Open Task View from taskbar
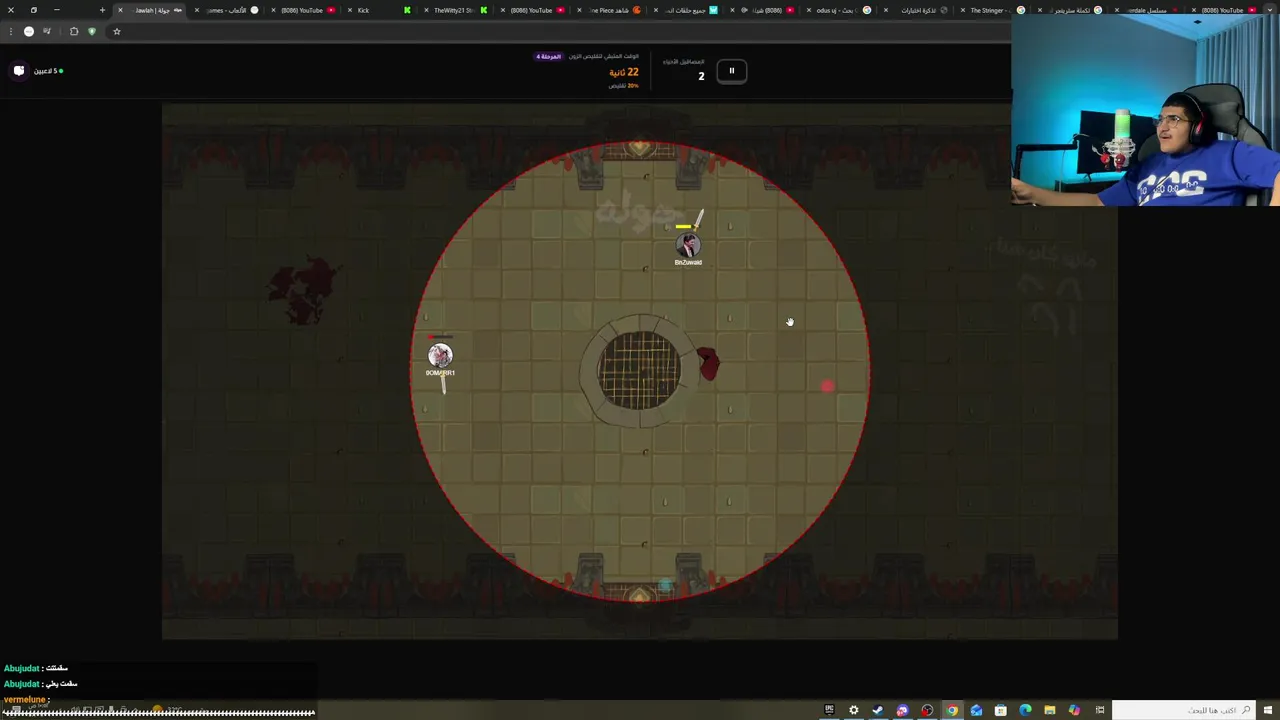This screenshot has height=720, width=1280. pyautogui.click(x=1100, y=710)
